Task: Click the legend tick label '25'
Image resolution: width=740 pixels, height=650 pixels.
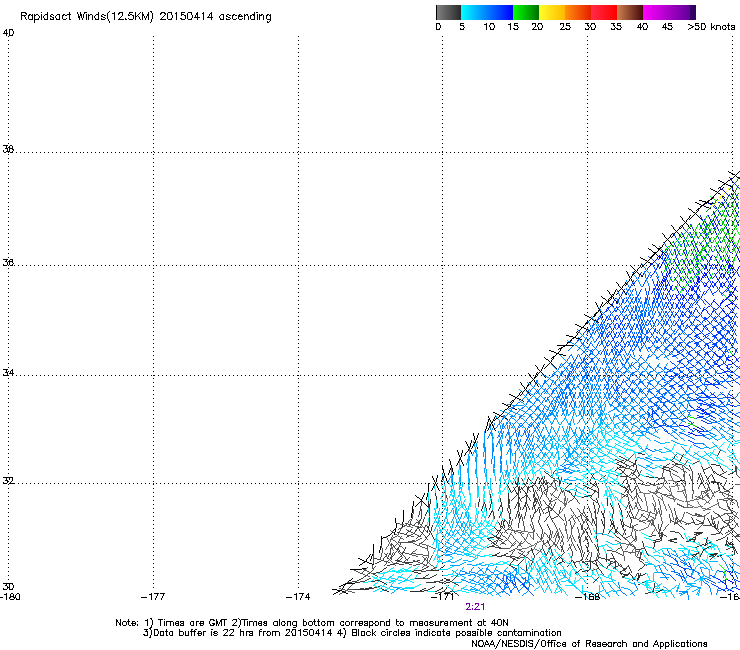Action: pyautogui.click(x=565, y=27)
